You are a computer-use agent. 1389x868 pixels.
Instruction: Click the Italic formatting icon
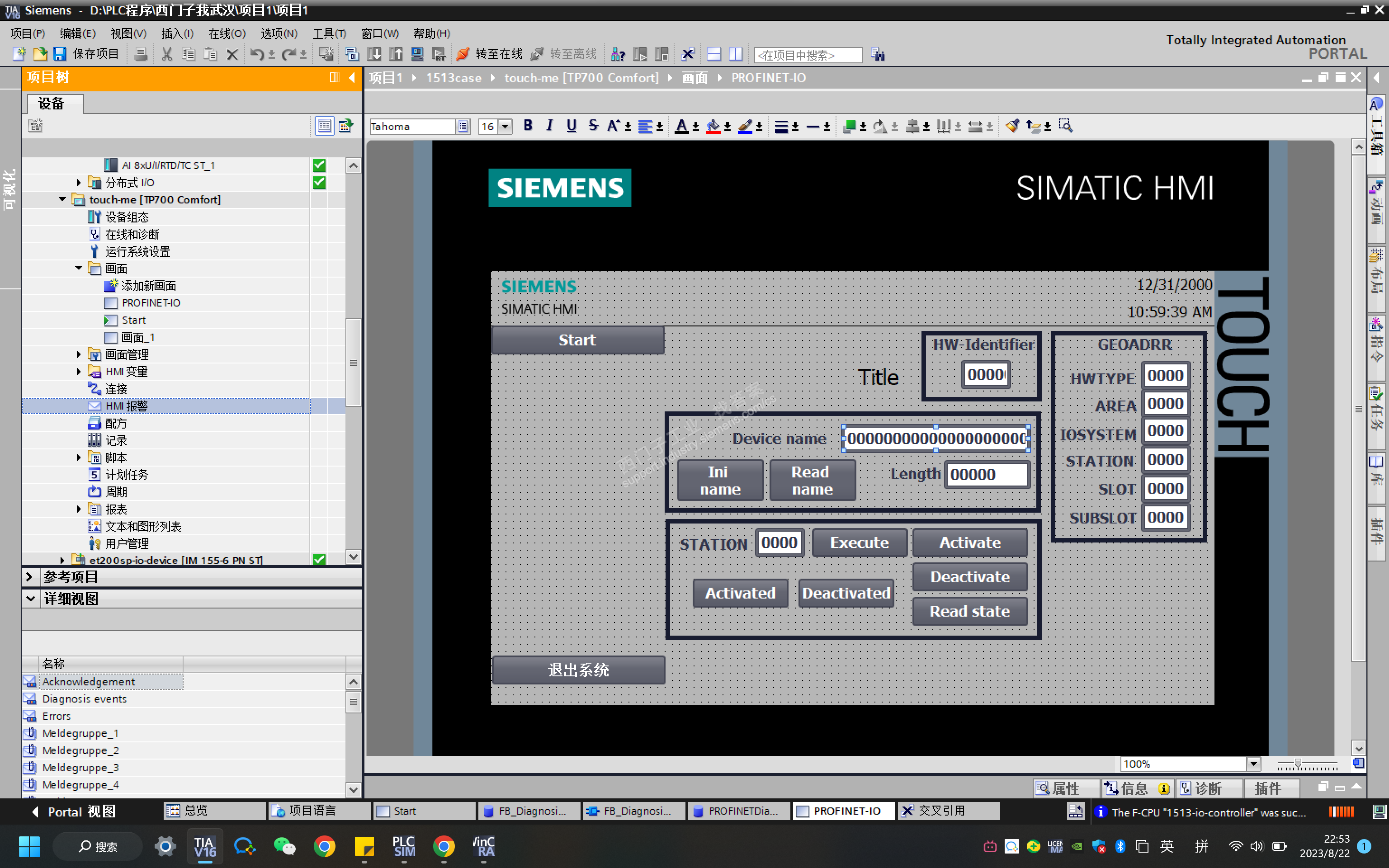click(x=549, y=126)
